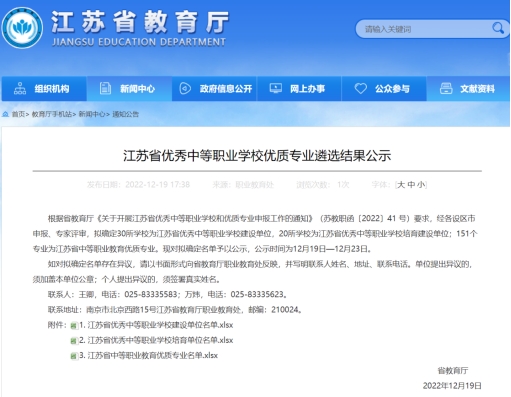The image size is (511, 397).
Task: Download 江苏省优秀中等职业学校建设单位名单.xlsx attachment
Action: click(x=156, y=325)
